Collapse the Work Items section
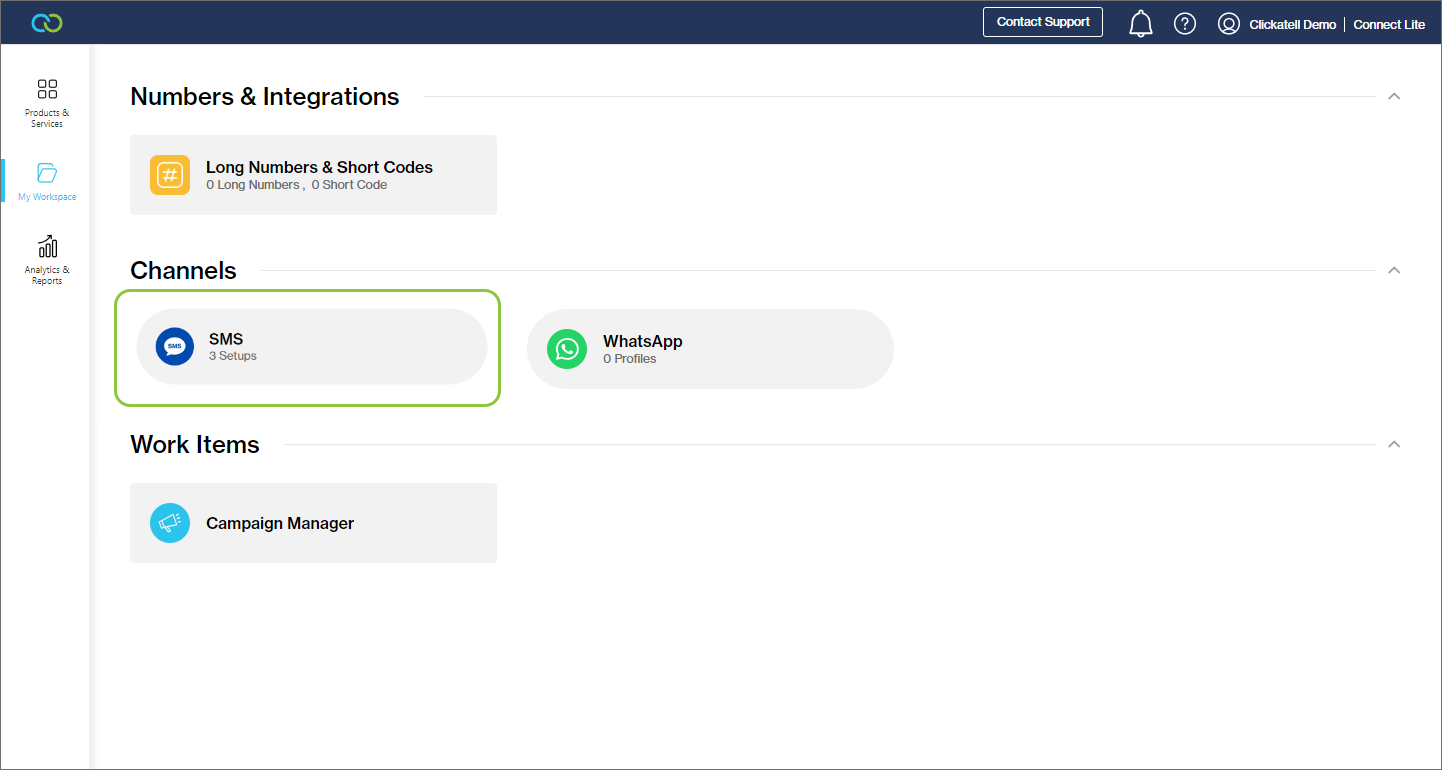This screenshot has width=1442, height=770. [1394, 445]
